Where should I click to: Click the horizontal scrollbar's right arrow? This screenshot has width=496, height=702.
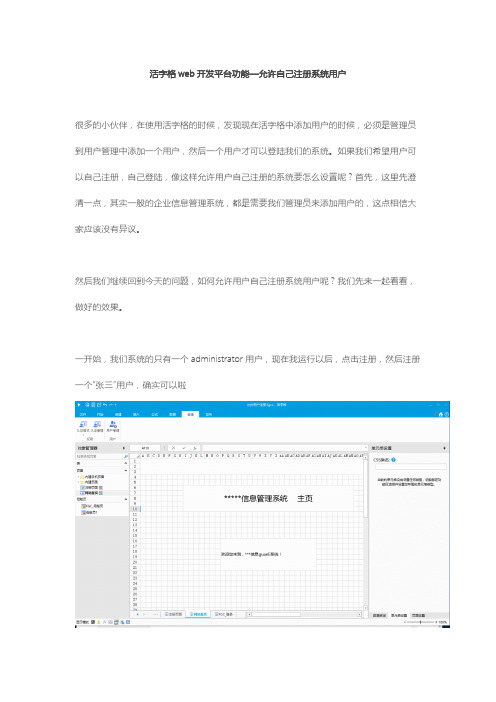coord(359,615)
